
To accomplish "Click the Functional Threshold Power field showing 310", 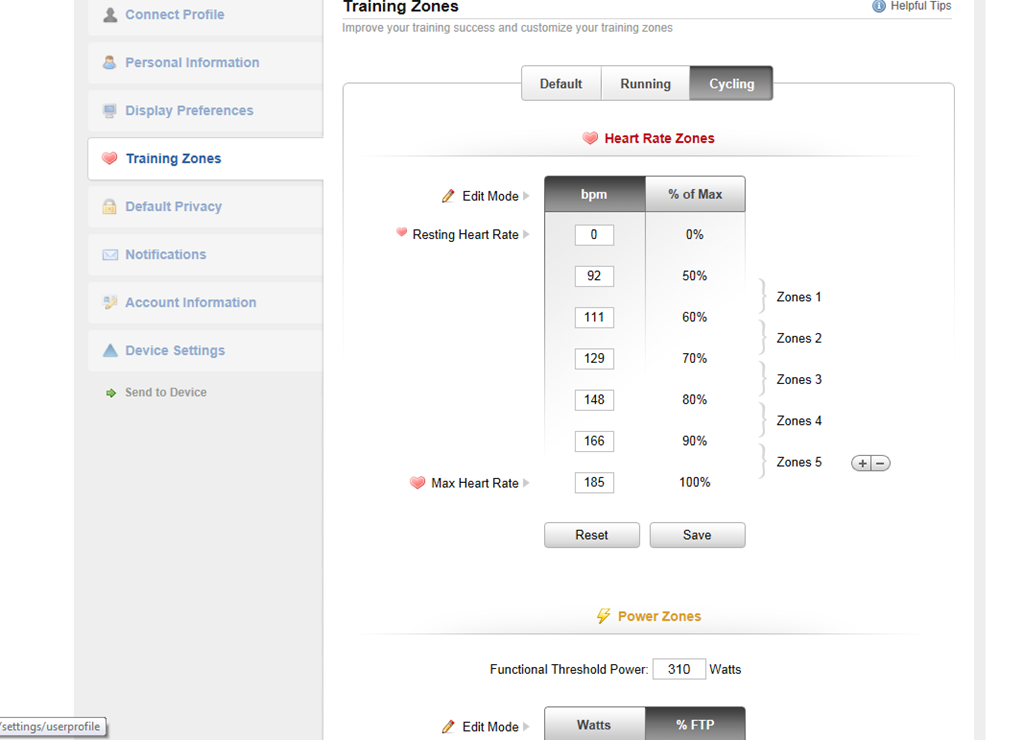I will tap(679, 669).
